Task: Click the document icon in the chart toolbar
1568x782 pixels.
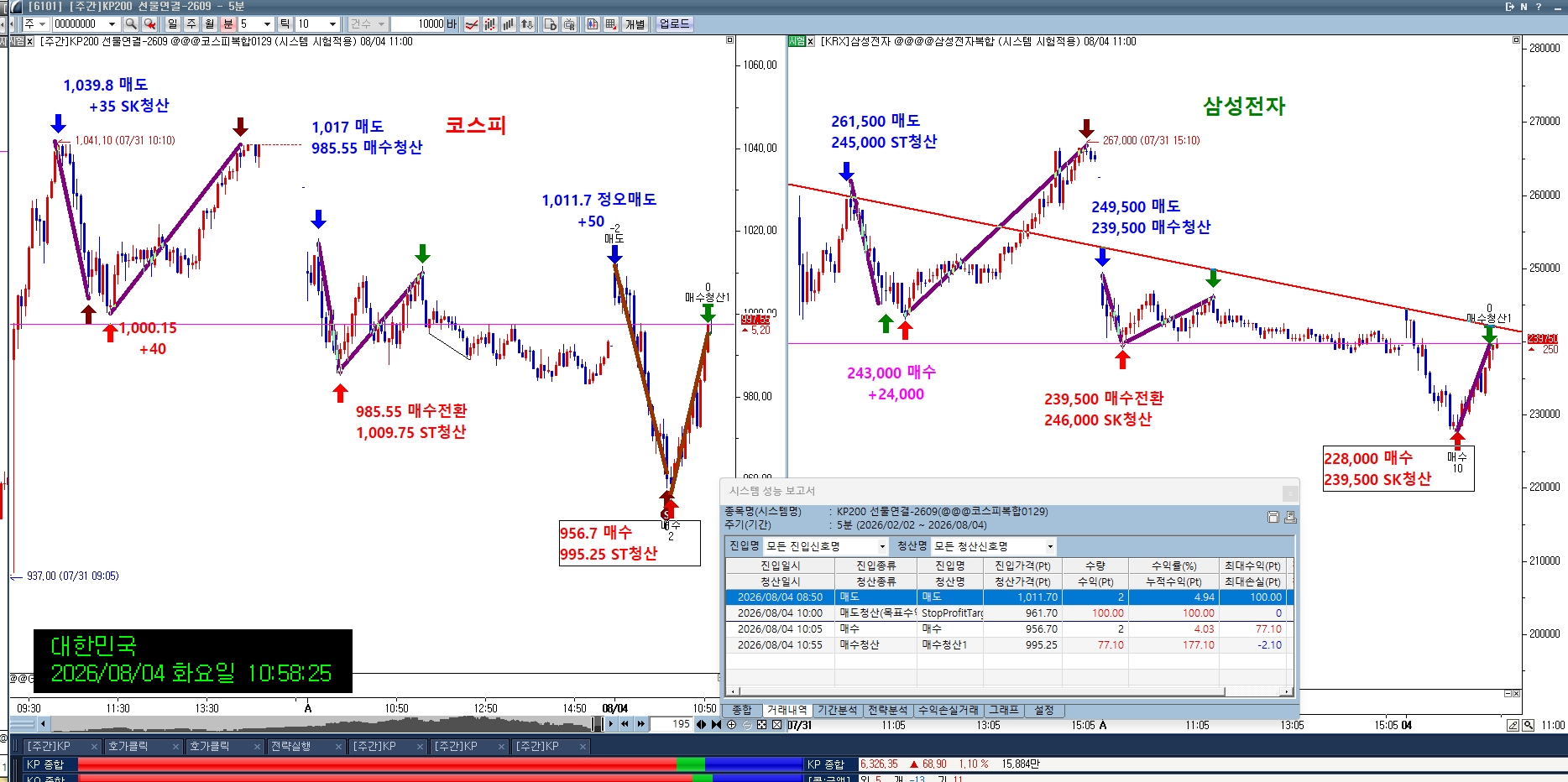Action: click(551, 24)
